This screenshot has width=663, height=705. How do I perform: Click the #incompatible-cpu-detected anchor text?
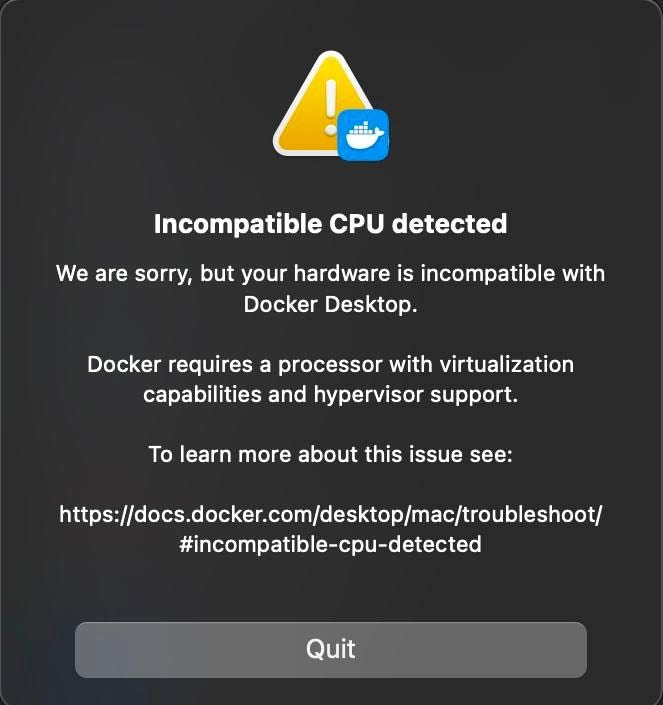(x=330, y=544)
